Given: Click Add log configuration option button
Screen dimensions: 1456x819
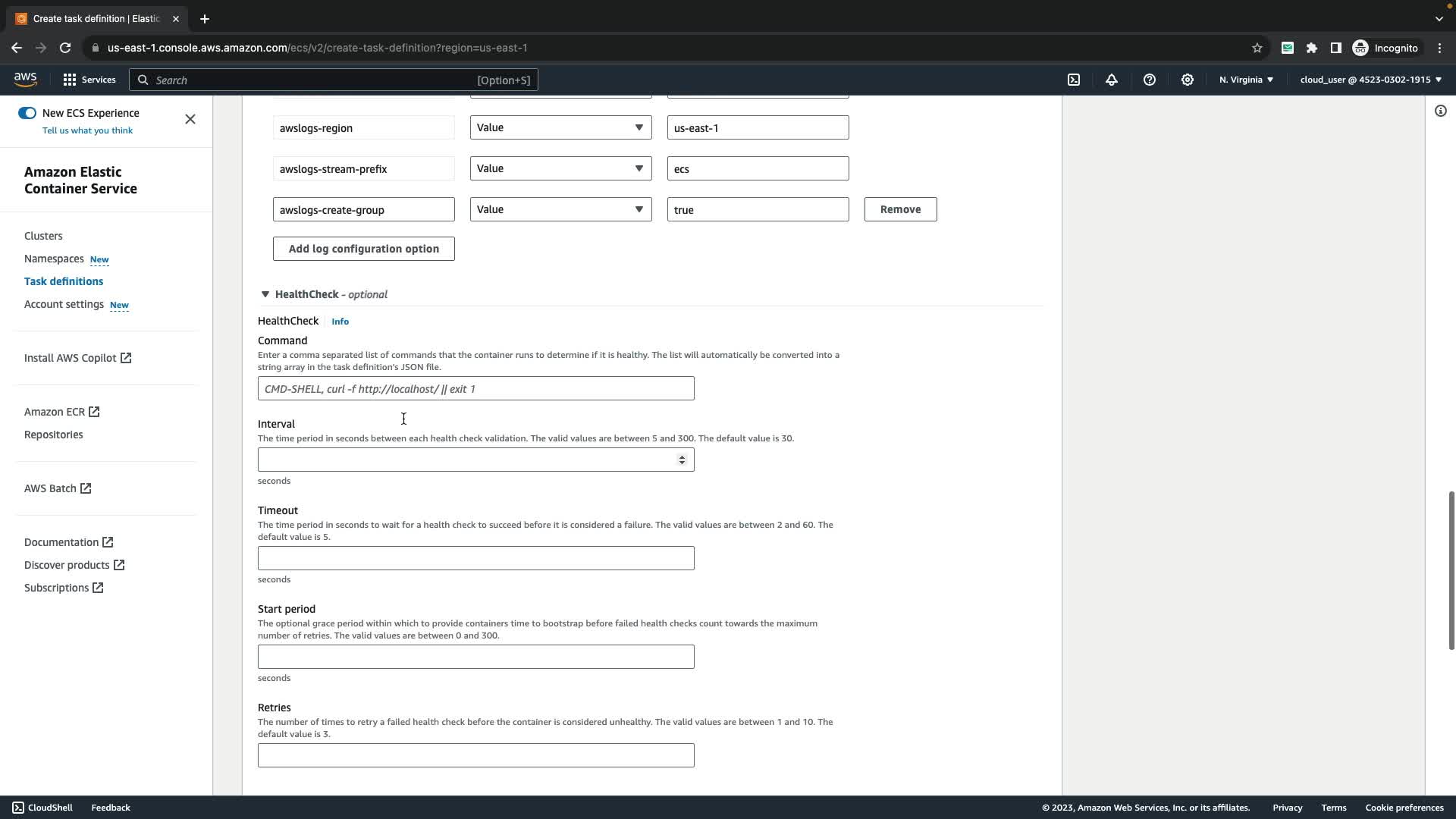Looking at the screenshot, I should coord(363,249).
